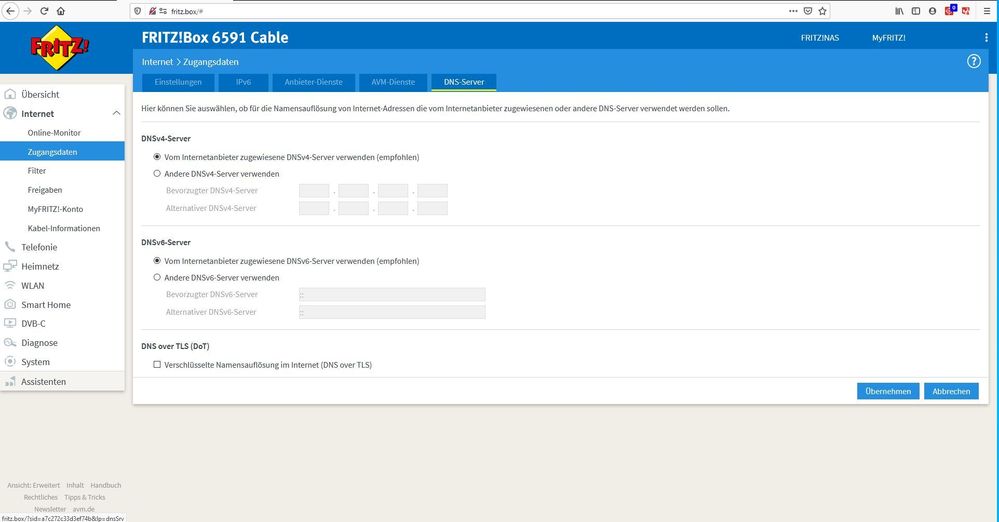Click the DVB-C television icon
This screenshot has height=522, width=999.
(10, 323)
